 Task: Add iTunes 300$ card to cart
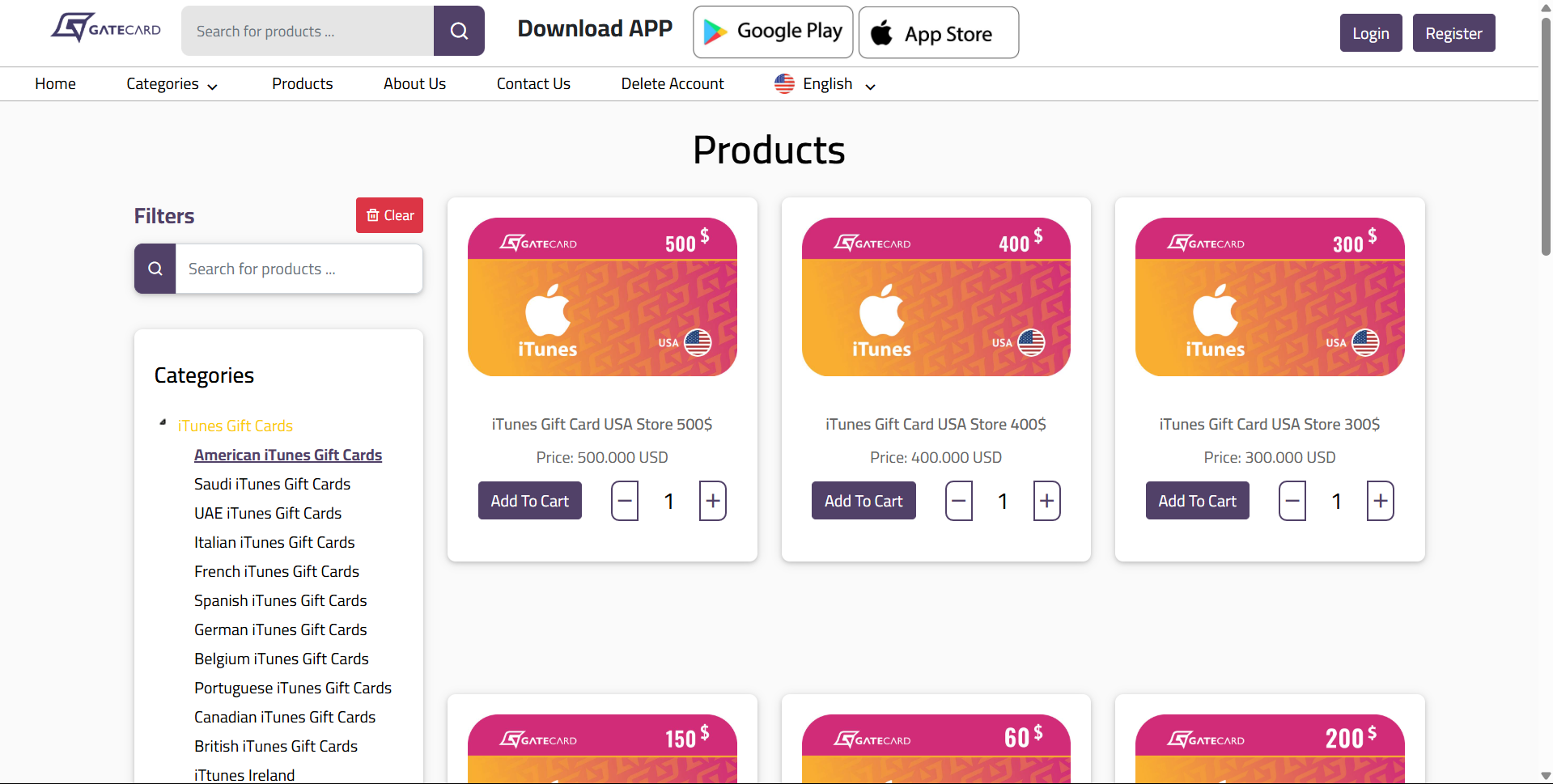pos(1198,501)
